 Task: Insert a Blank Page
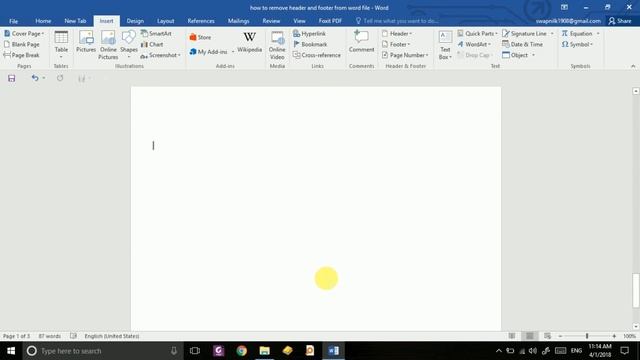(22, 44)
